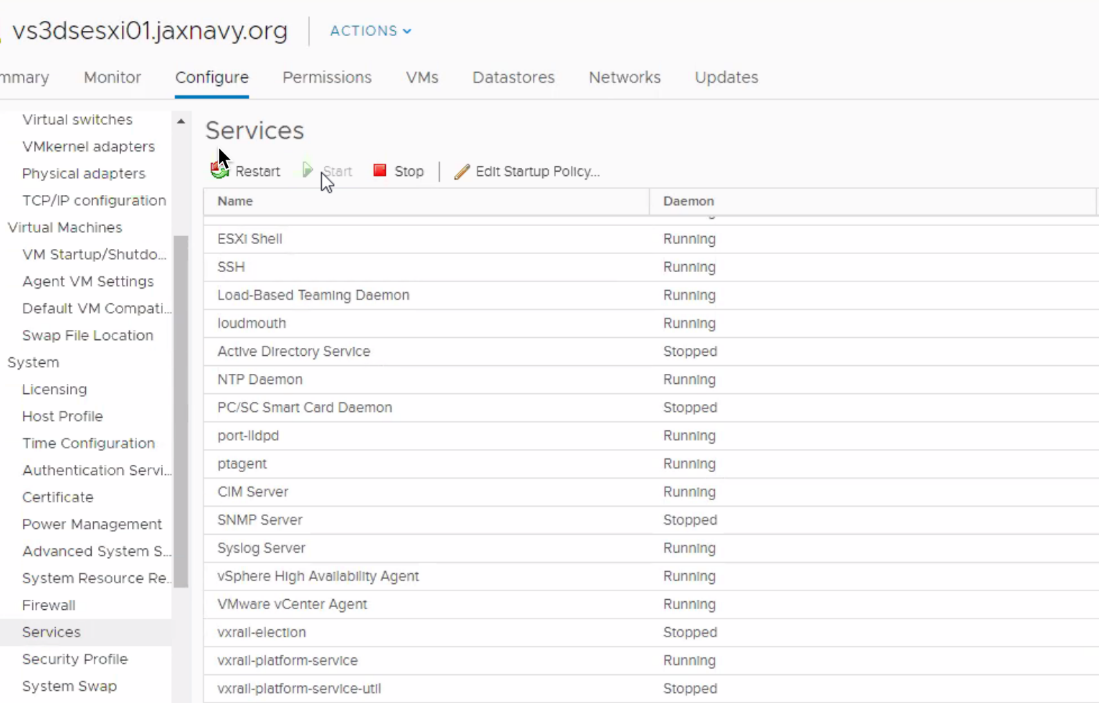Viewport: 1099px width, 703px height.
Task: Open VMkernel adapters settings
Action: pos(88,146)
